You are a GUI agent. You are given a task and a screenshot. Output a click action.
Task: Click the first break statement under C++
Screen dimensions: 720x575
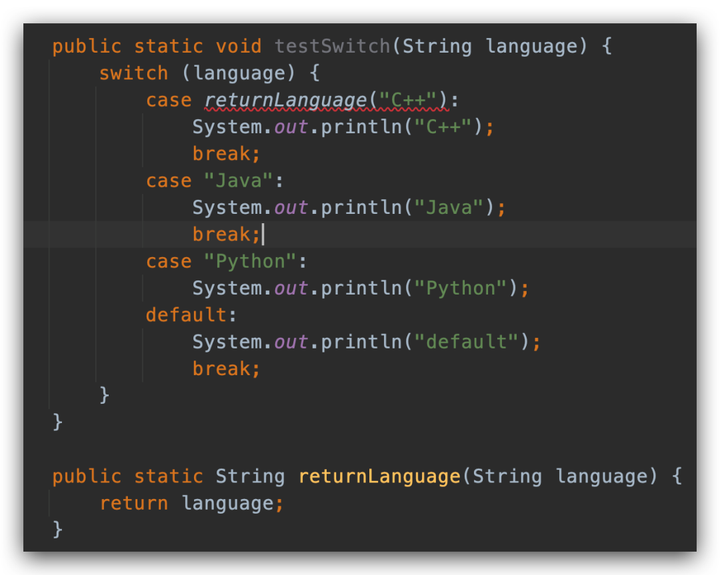(226, 154)
